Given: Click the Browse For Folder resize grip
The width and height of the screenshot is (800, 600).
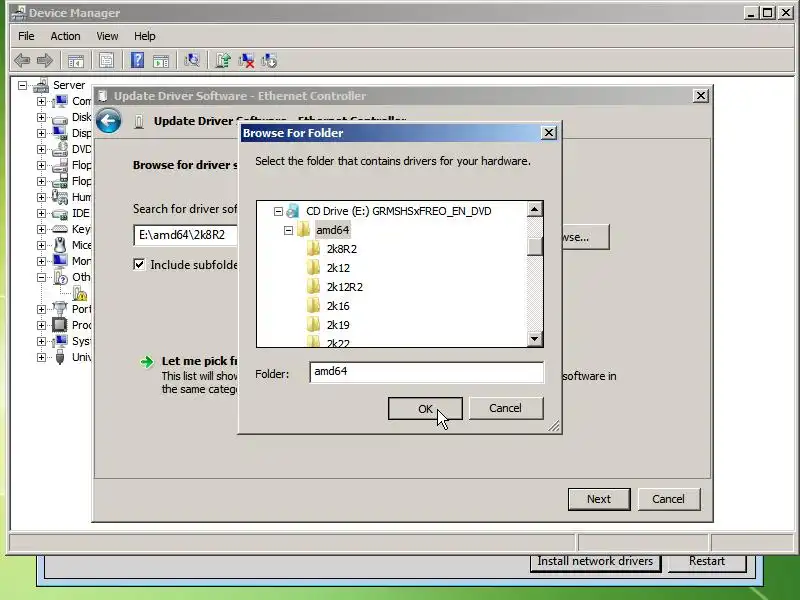Looking at the screenshot, I should click(x=554, y=426).
